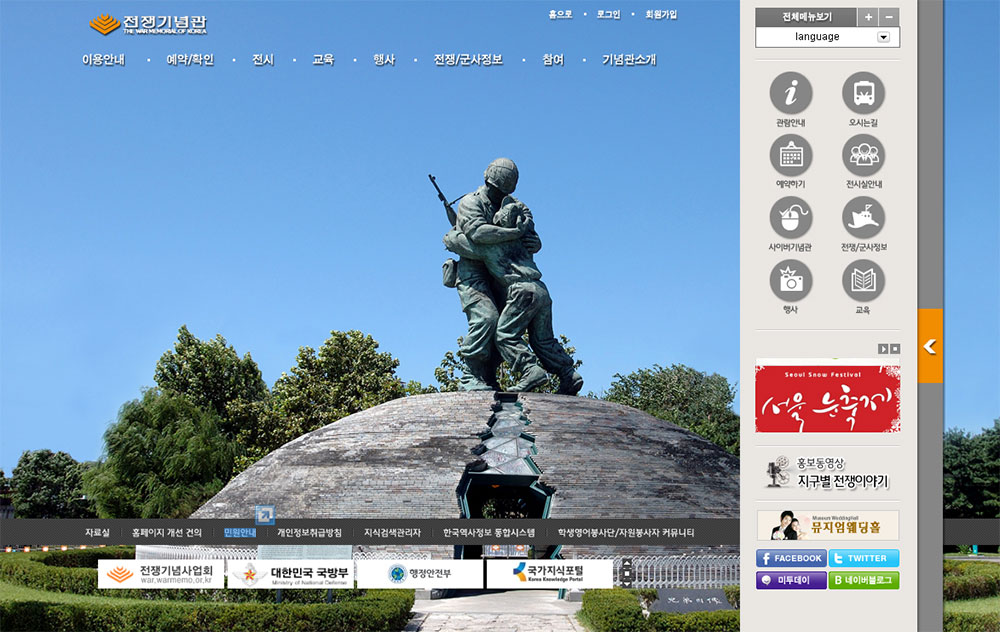Open the 오시는길 bus icon
The image size is (1000, 632).
click(864, 93)
